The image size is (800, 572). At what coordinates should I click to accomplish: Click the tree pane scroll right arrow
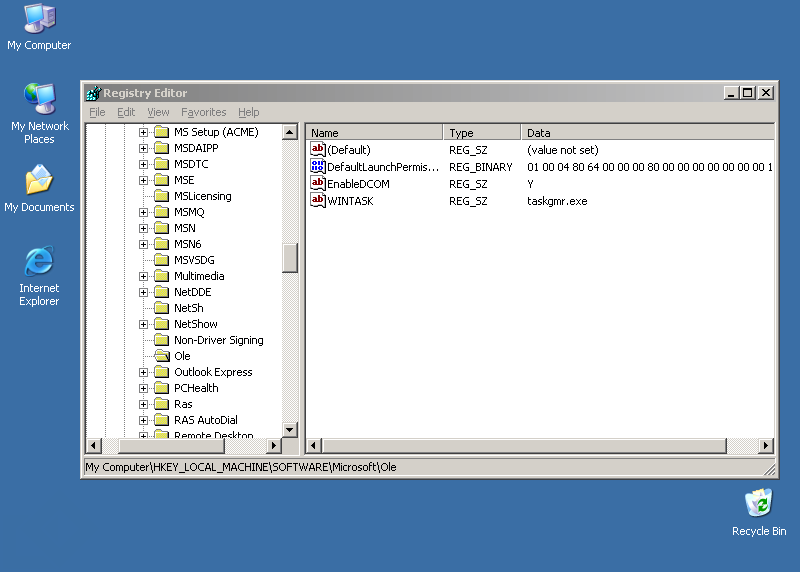click(274, 445)
